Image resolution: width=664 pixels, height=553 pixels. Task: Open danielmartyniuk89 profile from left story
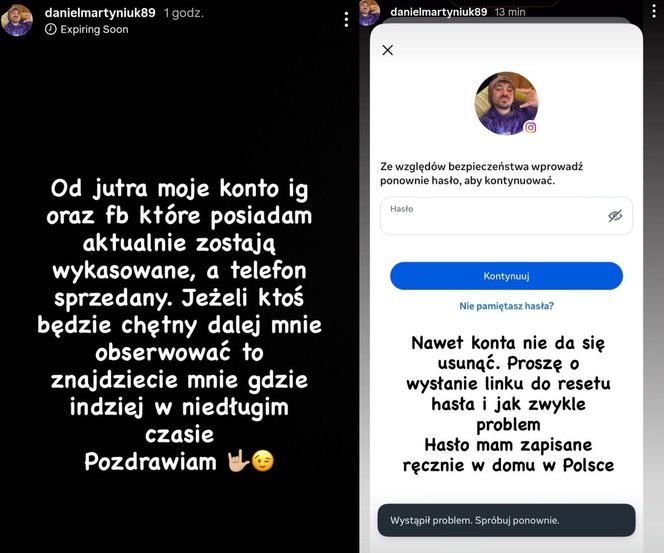(100, 13)
